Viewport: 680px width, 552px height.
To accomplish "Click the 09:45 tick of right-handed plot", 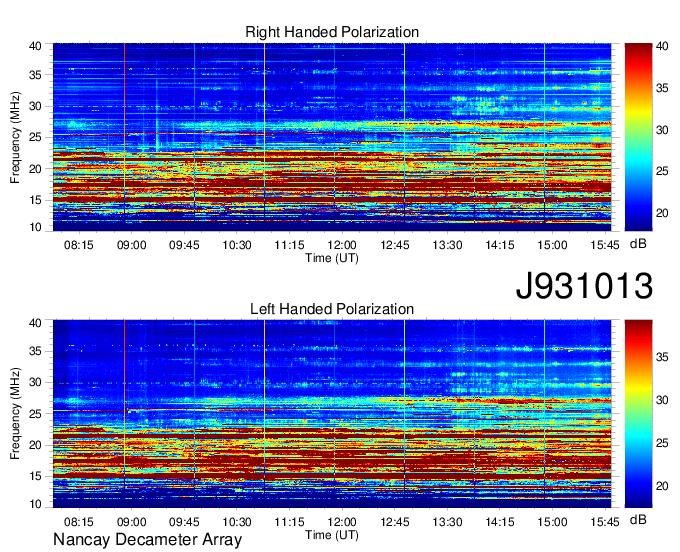I will point(184,245).
